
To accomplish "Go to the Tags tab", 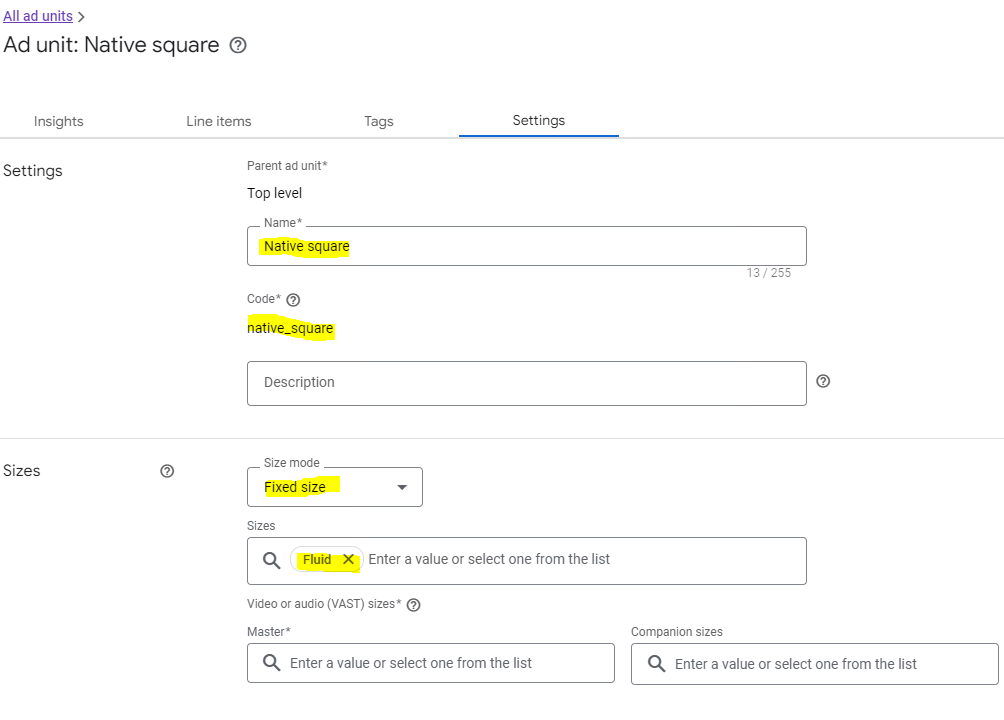I will (x=379, y=121).
